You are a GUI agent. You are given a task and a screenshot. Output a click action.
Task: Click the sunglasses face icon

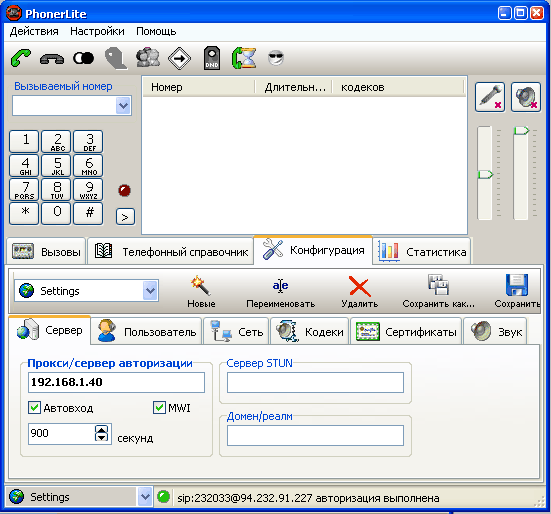[x=276, y=58]
